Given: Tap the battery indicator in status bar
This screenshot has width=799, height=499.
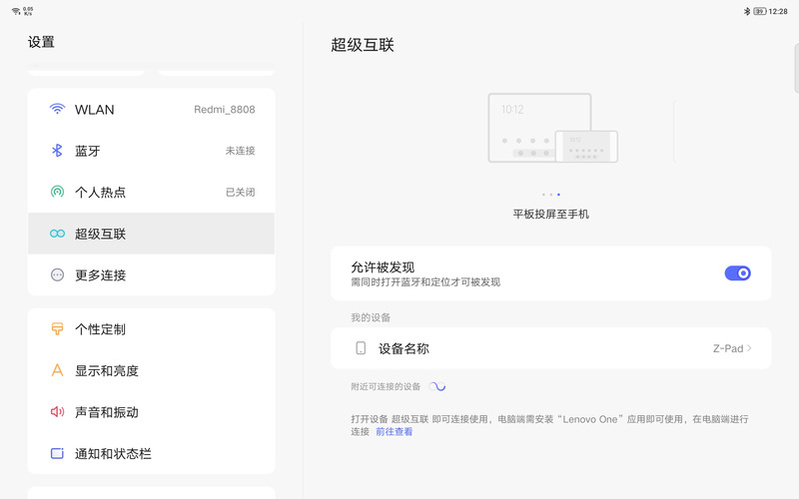Looking at the screenshot, I should (759, 11).
